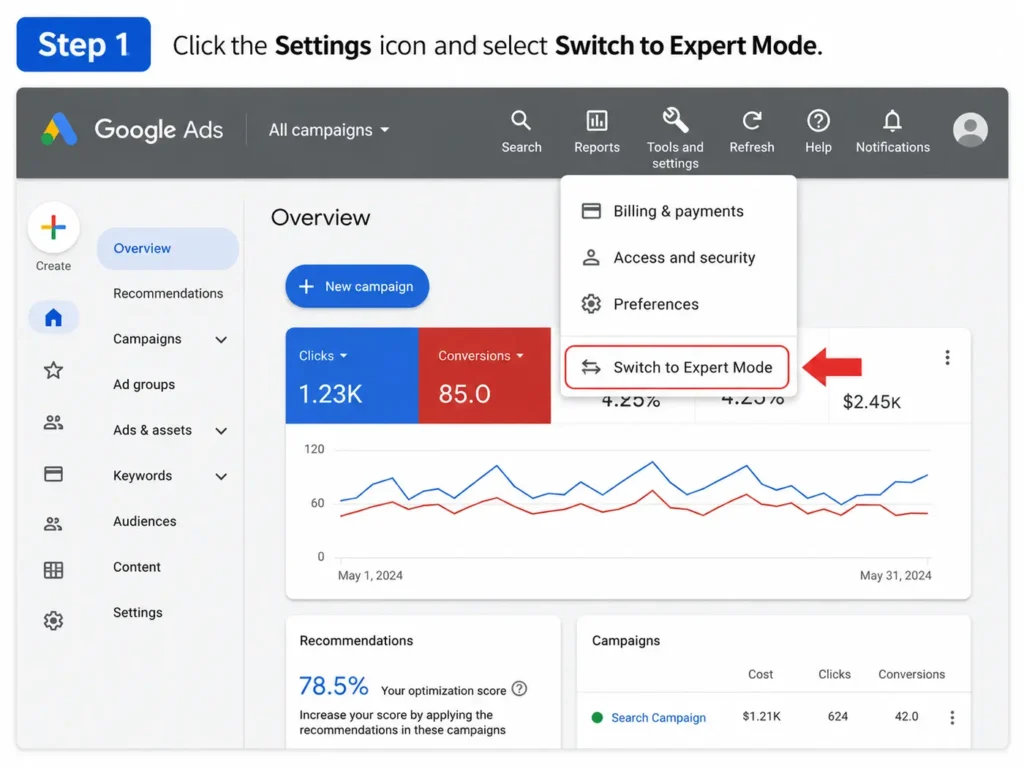Open Audiences in navigation

pyautogui.click(x=144, y=521)
